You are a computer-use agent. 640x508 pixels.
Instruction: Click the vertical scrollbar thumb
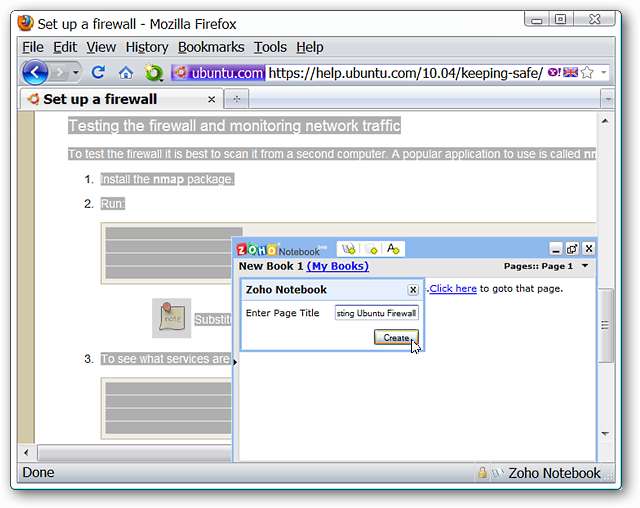(x=605, y=325)
